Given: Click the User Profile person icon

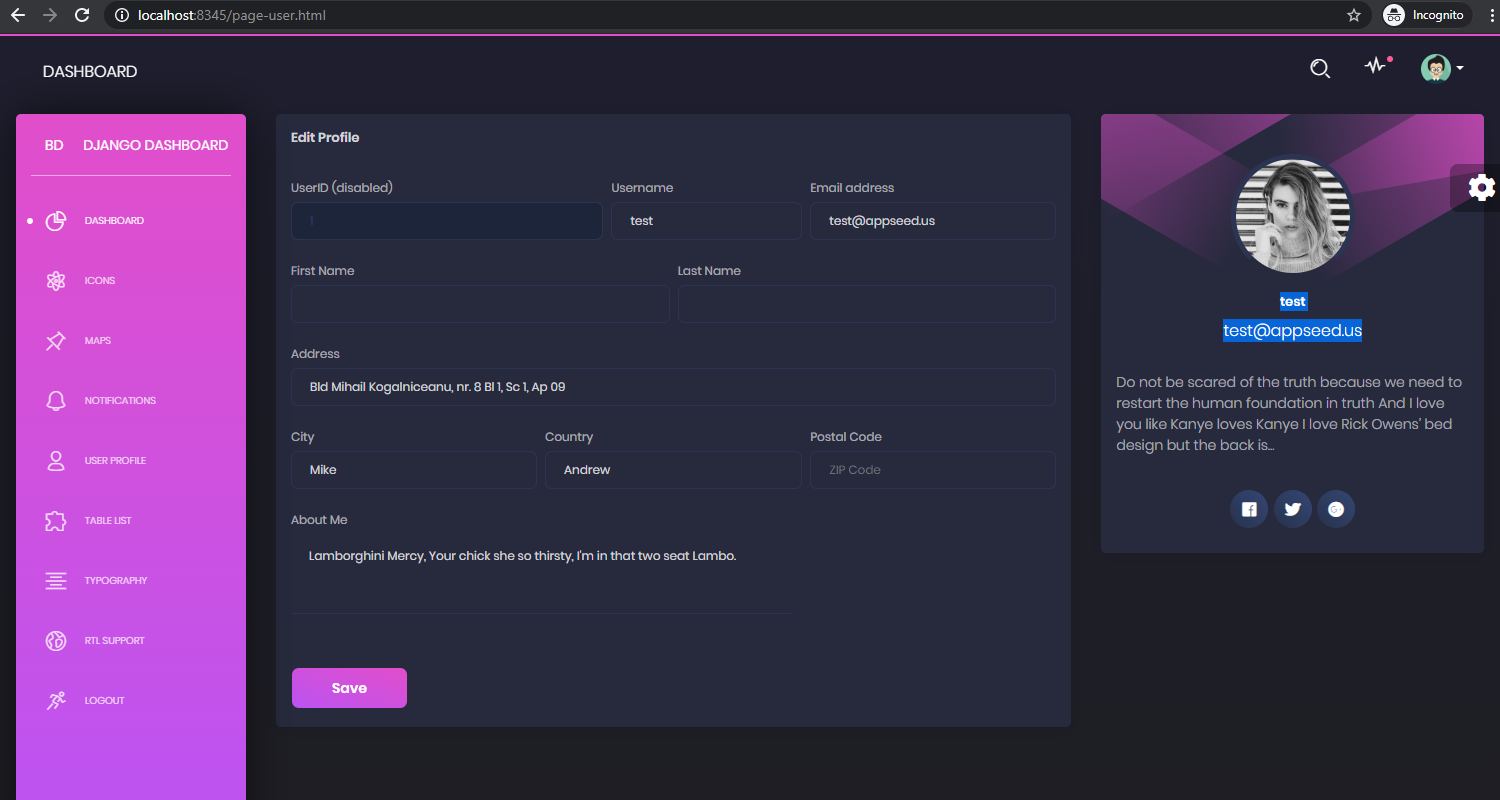Looking at the screenshot, I should click(56, 461).
